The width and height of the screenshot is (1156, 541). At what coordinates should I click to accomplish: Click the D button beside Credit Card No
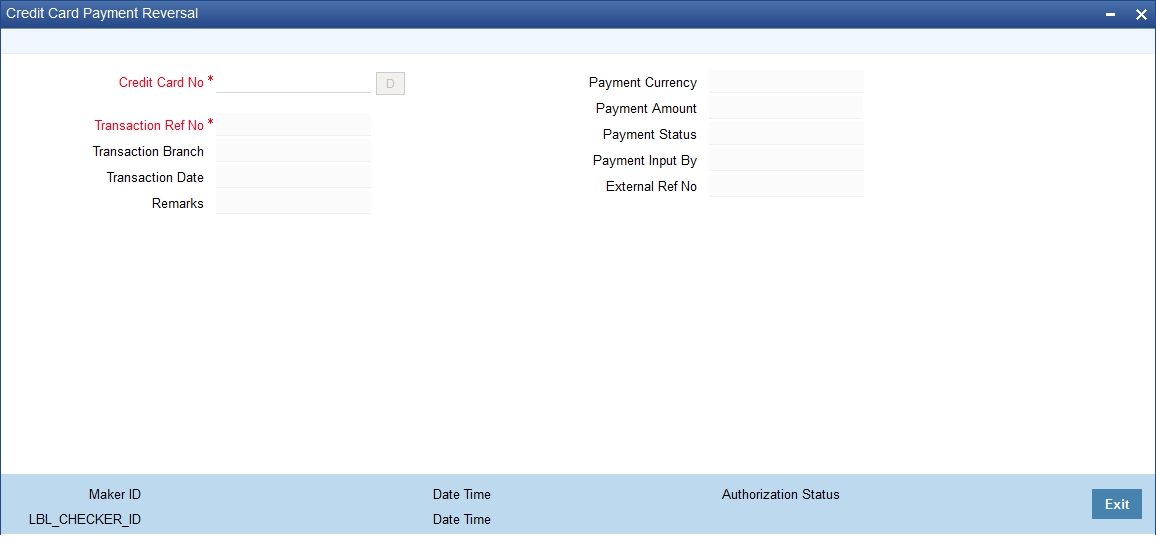390,83
